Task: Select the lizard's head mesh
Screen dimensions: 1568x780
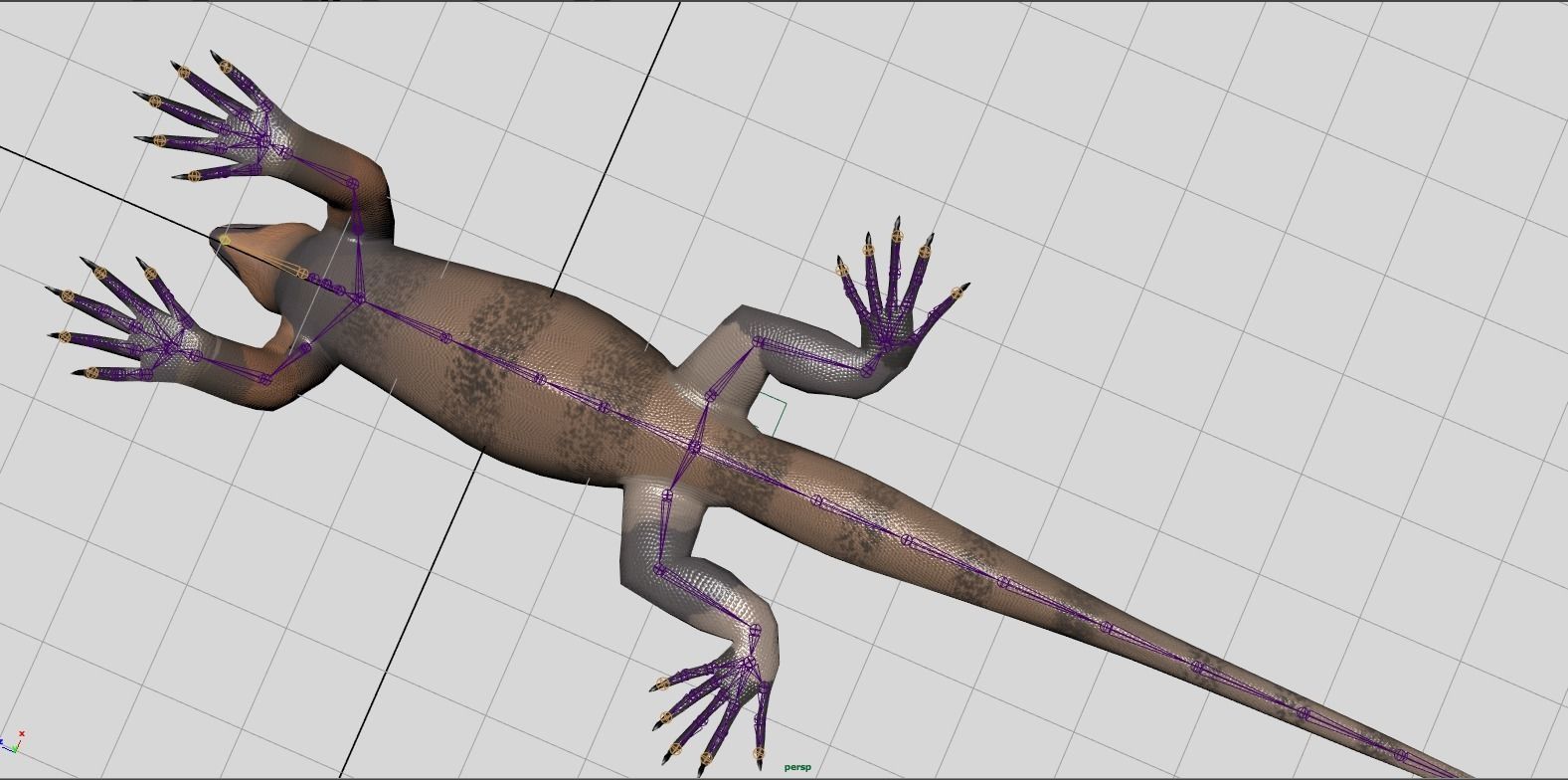Action: [x=261, y=261]
